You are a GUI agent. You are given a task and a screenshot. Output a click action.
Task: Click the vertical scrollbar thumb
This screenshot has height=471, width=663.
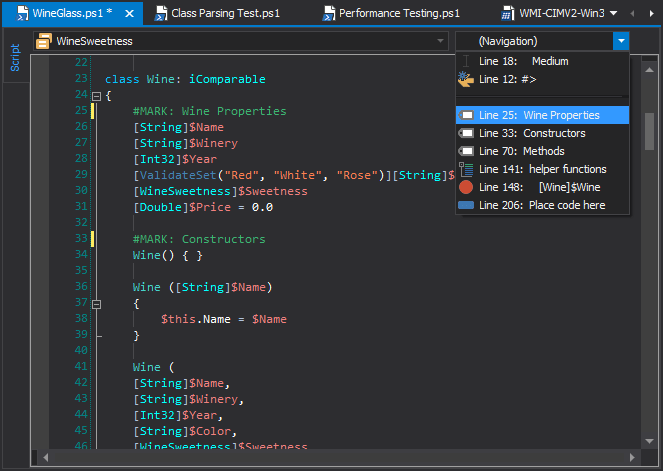[649, 131]
